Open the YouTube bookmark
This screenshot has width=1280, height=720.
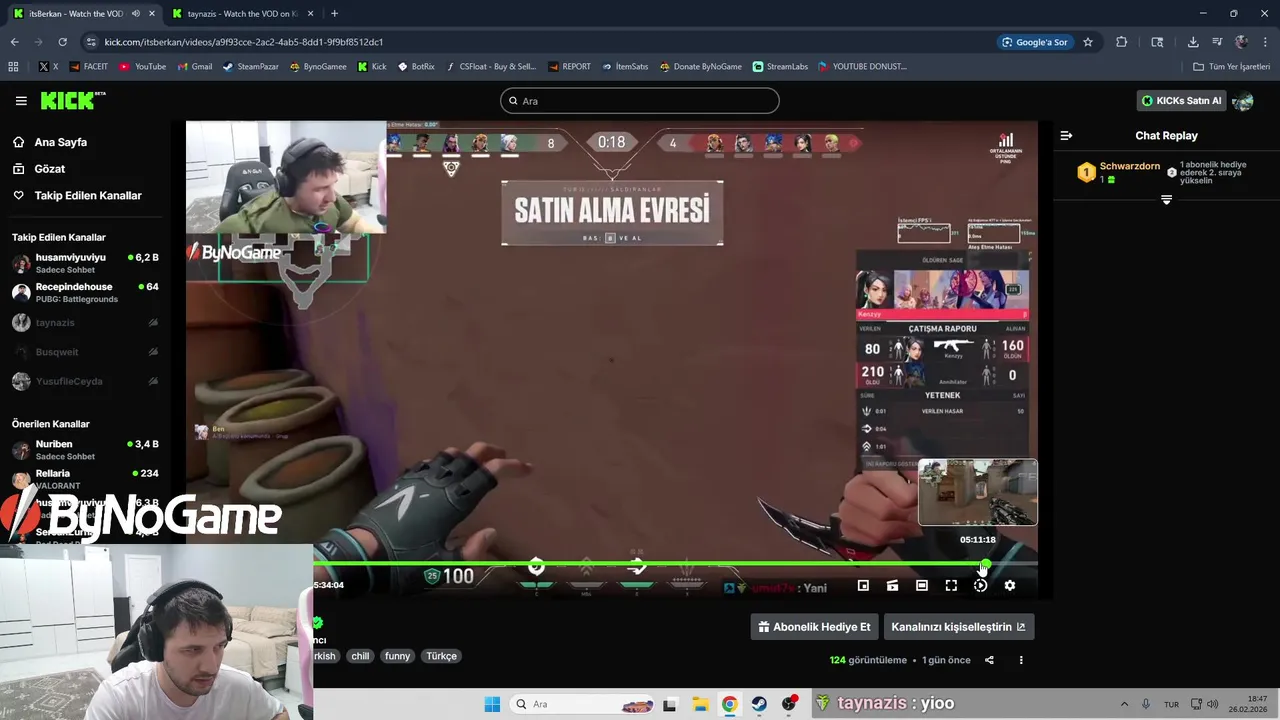(x=143, y=67)
